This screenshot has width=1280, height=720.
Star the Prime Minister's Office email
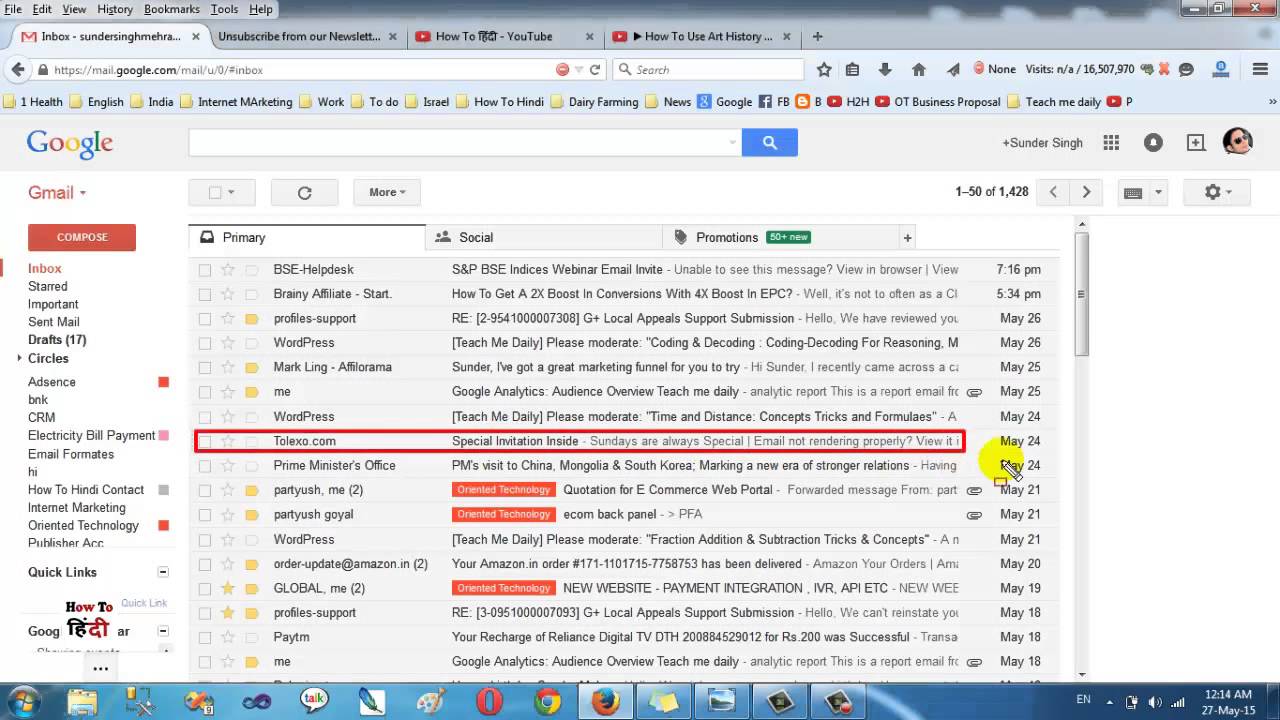coord(228,466)
